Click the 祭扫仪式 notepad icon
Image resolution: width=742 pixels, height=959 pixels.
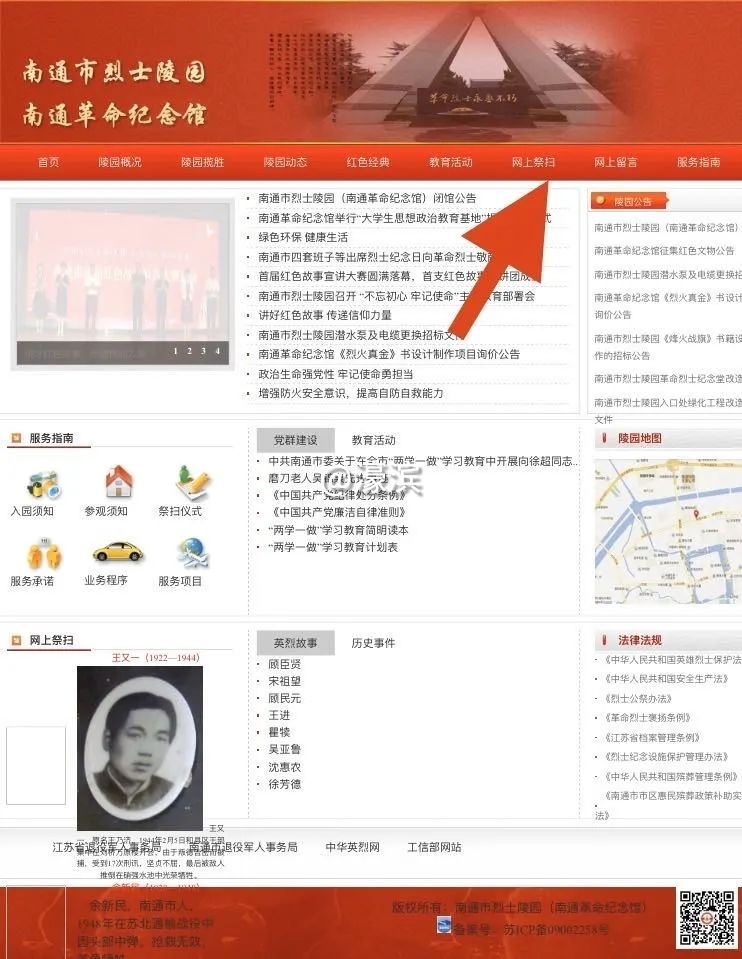(192, 483)
